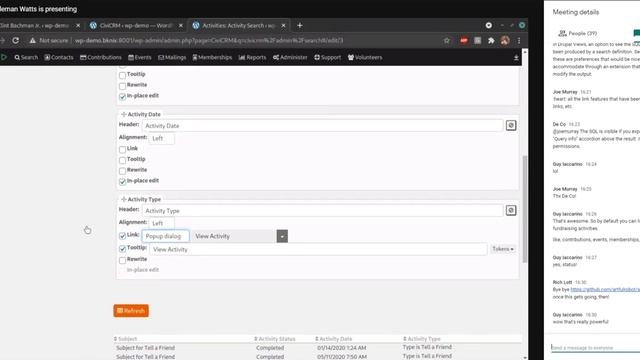Image resolution: width=640 pixels, height=360 pixels.
Task: Open the Popup dialog link target dropdown
Action: click(x=165, y=236)
